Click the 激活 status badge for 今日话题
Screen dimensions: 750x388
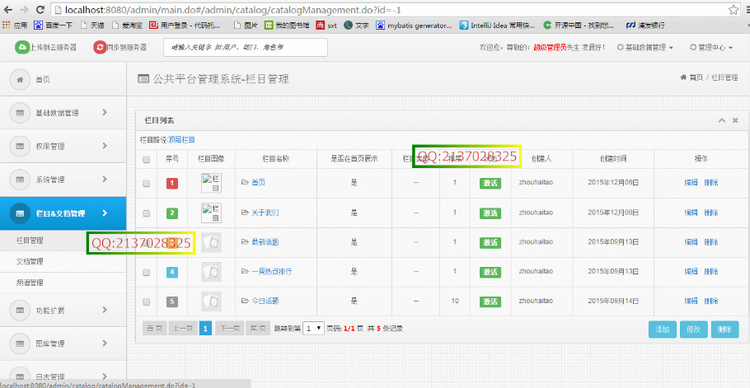pyautogui.click(x=490, y=301)
